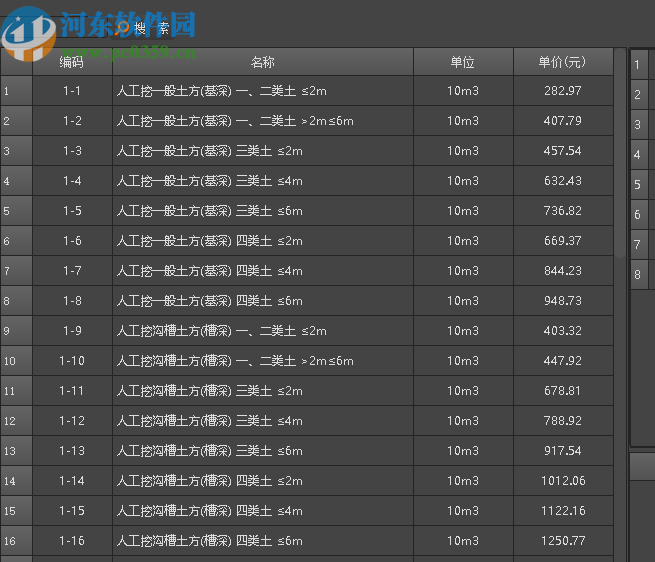Screen dimensions: 655x562
Task: Select row header 8 in main table
Action: coord(16,301)
